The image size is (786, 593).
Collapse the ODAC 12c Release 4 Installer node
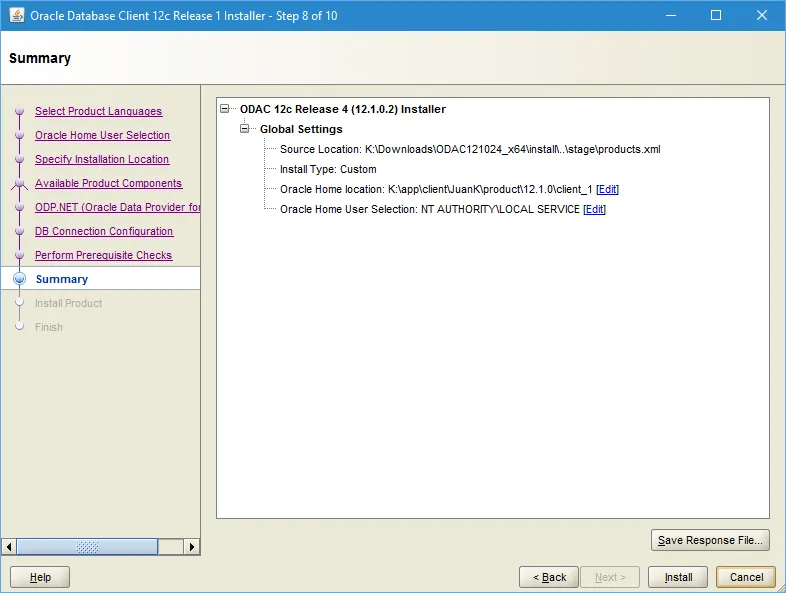[x=225, y=109]
